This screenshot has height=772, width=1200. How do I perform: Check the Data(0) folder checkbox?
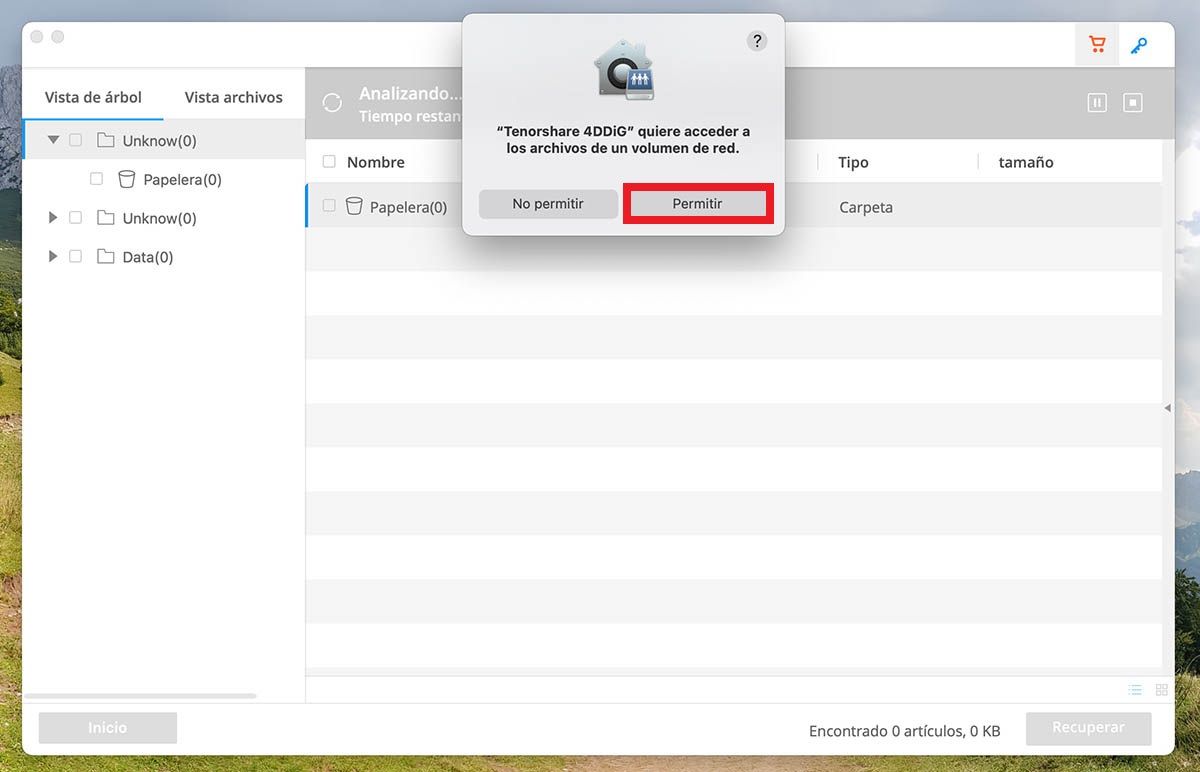click(75, 257)
